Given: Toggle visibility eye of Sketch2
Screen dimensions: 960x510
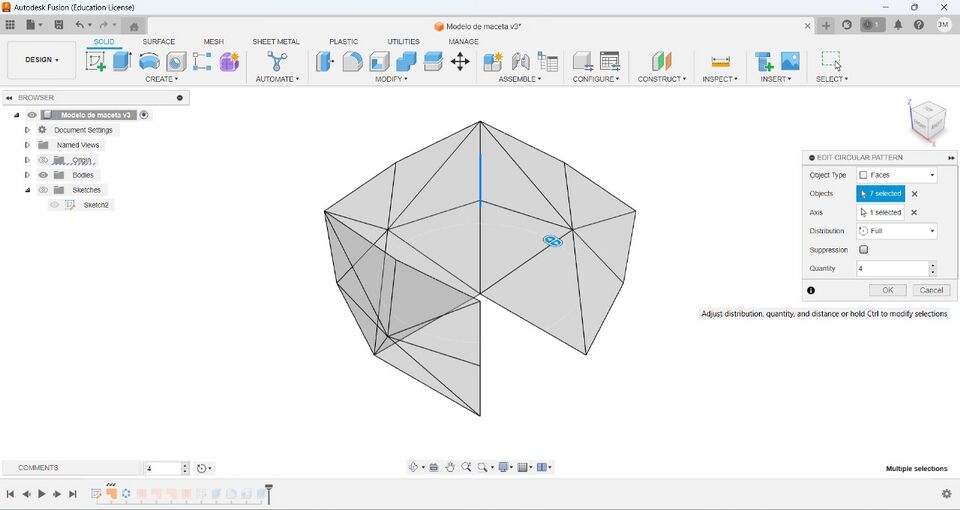Looking at the screenshot, I should click(x=54, y=205).
